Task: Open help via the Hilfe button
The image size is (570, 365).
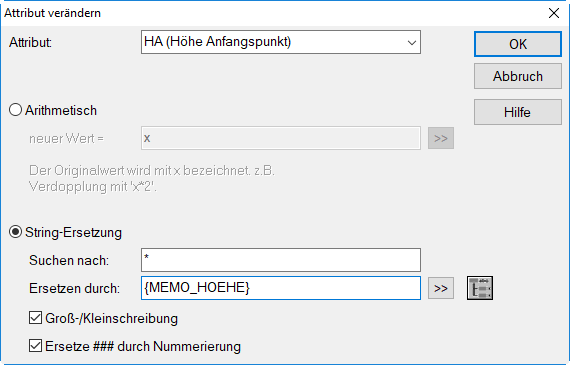Action: 518,112
